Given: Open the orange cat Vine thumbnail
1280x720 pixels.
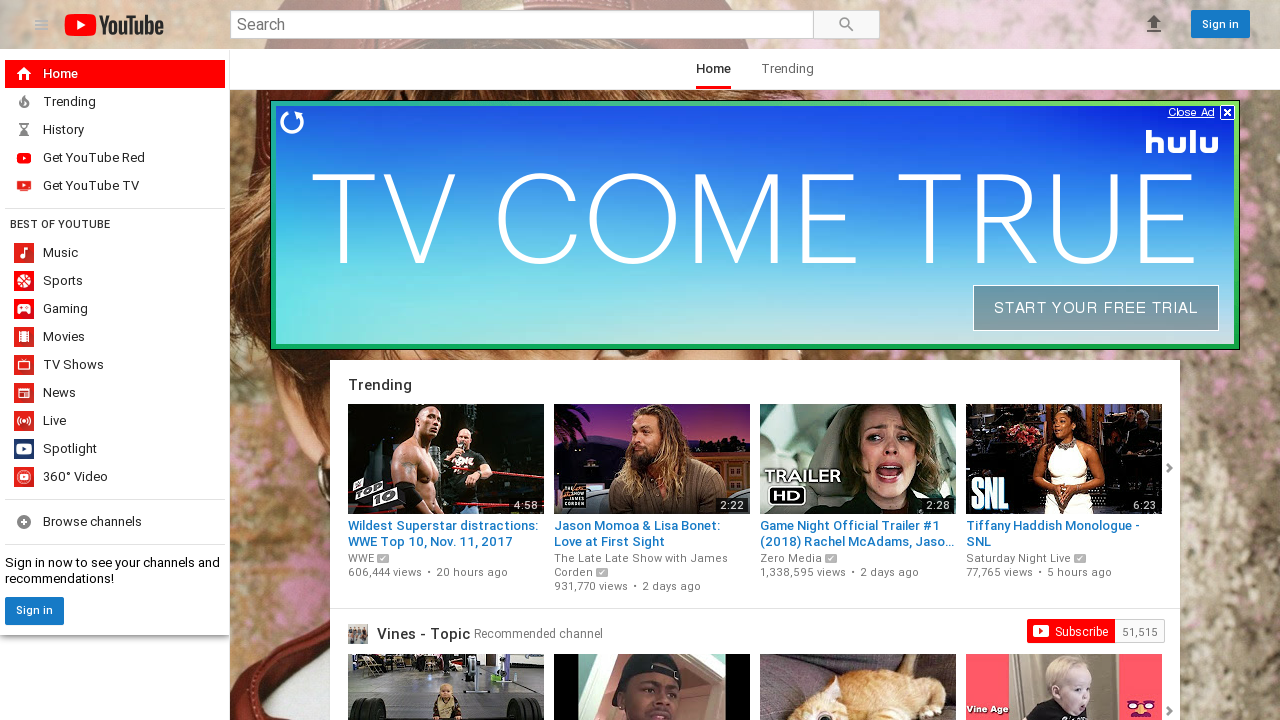Looking at the screenshot, I should point(858,687).
